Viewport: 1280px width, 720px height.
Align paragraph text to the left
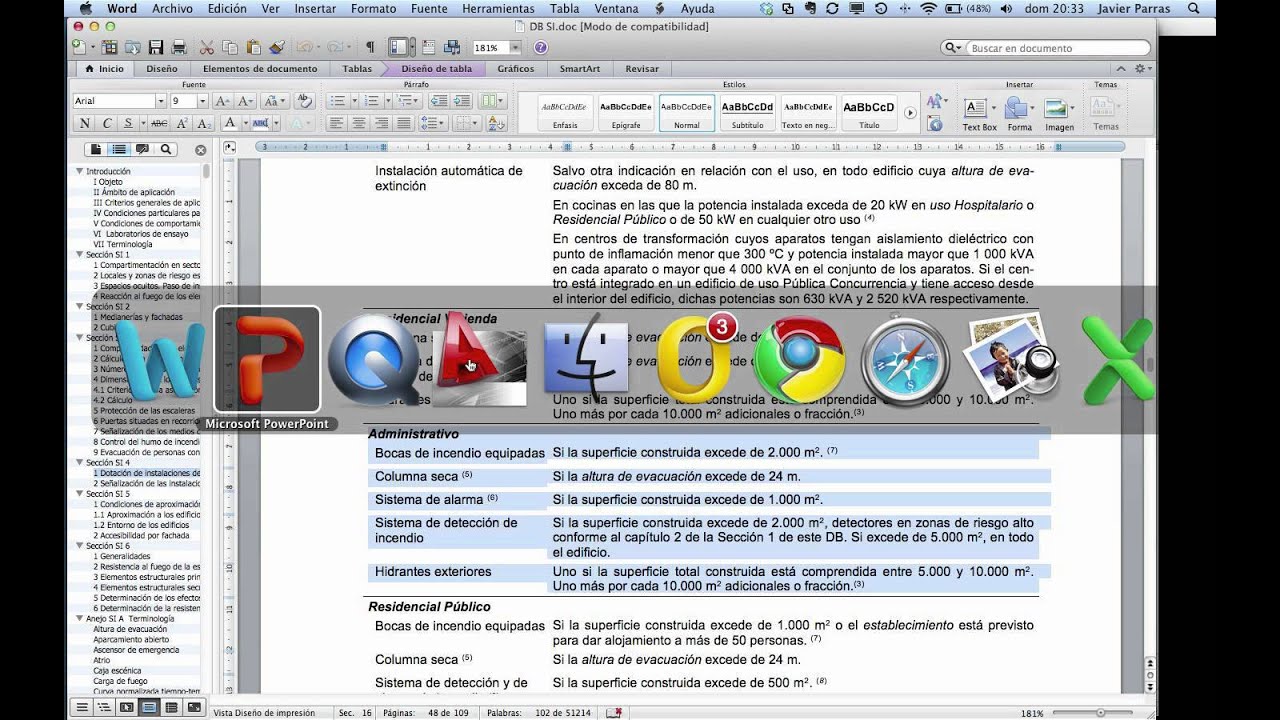(335, 123)
